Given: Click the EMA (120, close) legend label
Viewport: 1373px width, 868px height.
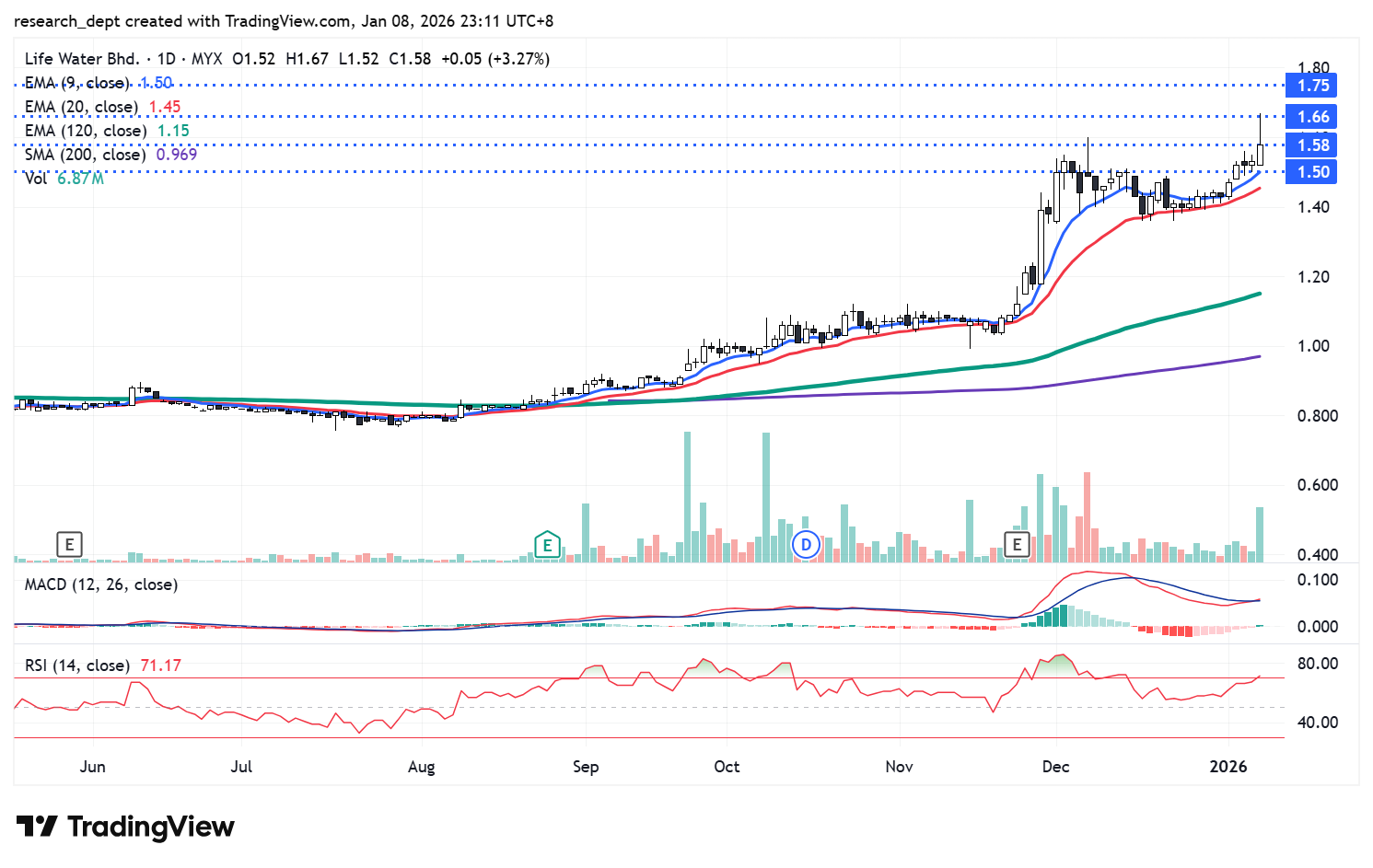Looking at the screenshot, I should 85,131.
